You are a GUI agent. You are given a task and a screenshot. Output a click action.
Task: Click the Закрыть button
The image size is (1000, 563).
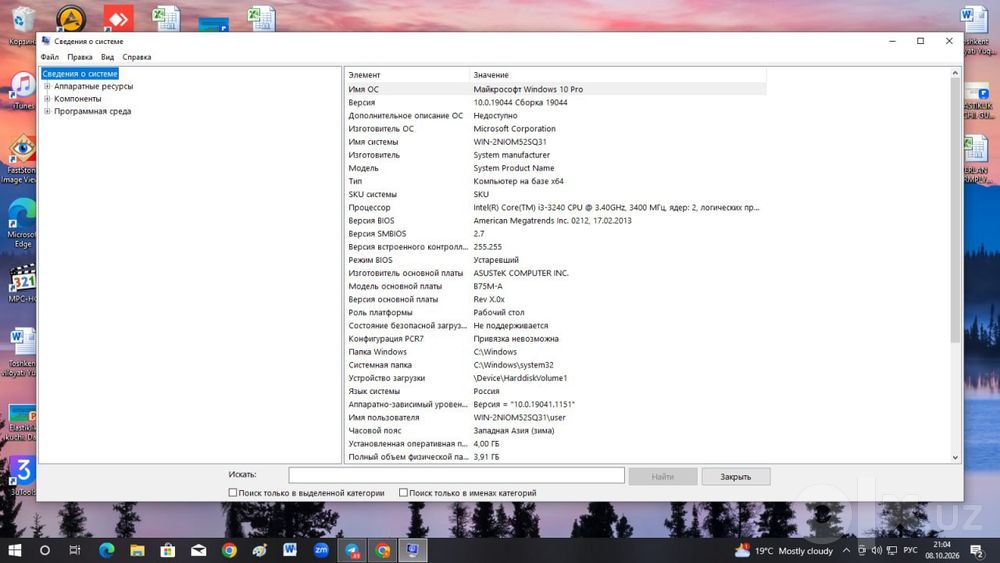point(735,476)
